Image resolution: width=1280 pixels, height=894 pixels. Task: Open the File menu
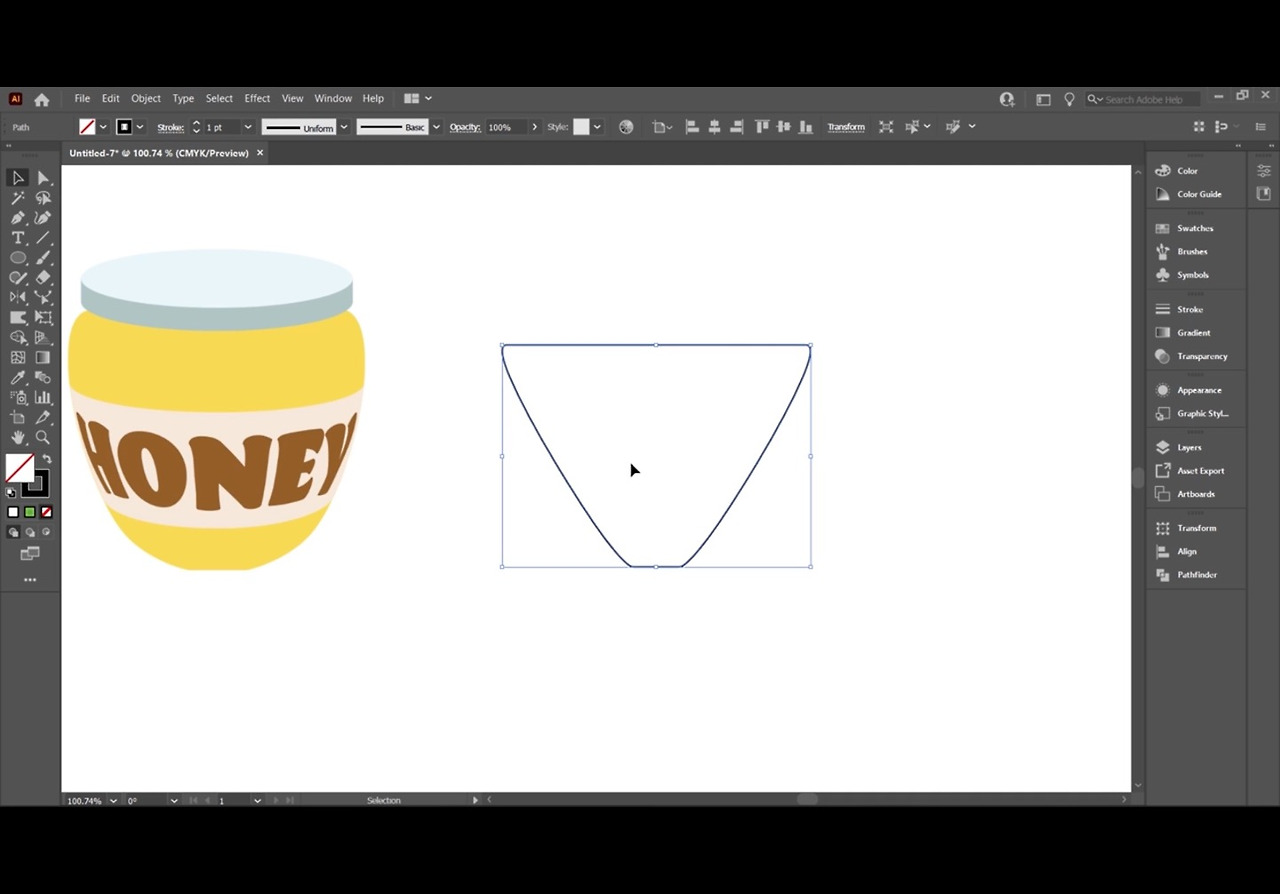coord(82,99)
